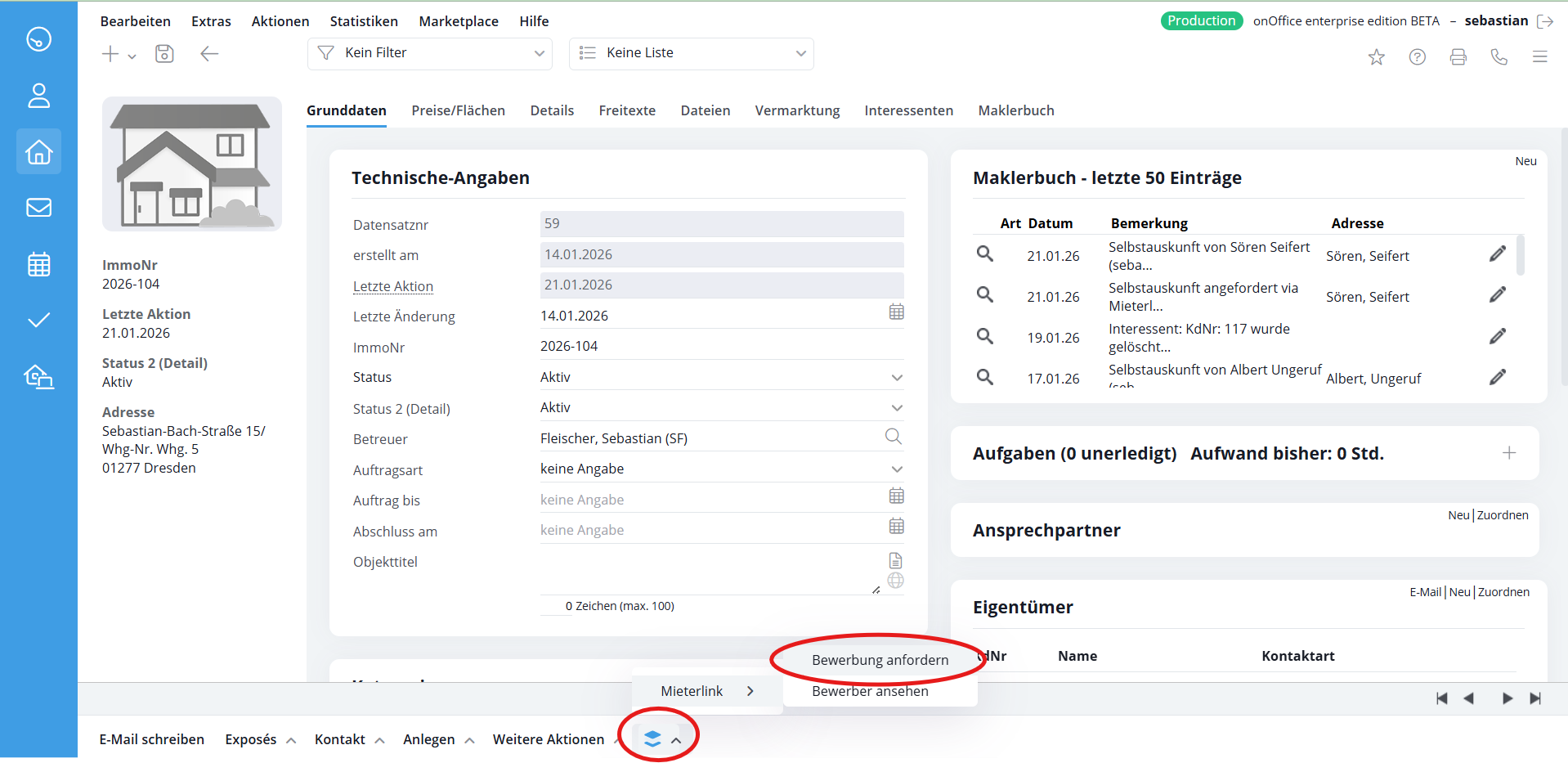The height and width of the screenshot is (763, 1568).
Task: Switch to the Preise/Flächen tab
Action: click(458, 110)
